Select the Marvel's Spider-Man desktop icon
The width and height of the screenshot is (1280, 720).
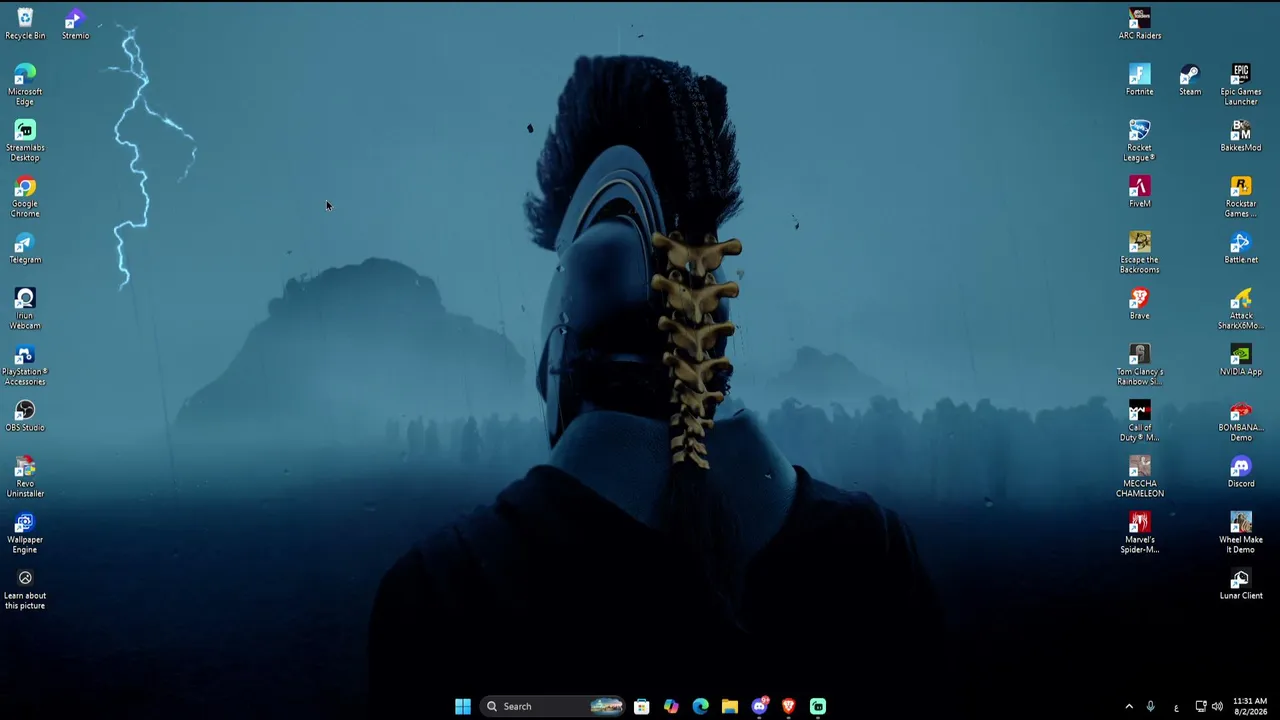pos(1140,533)
